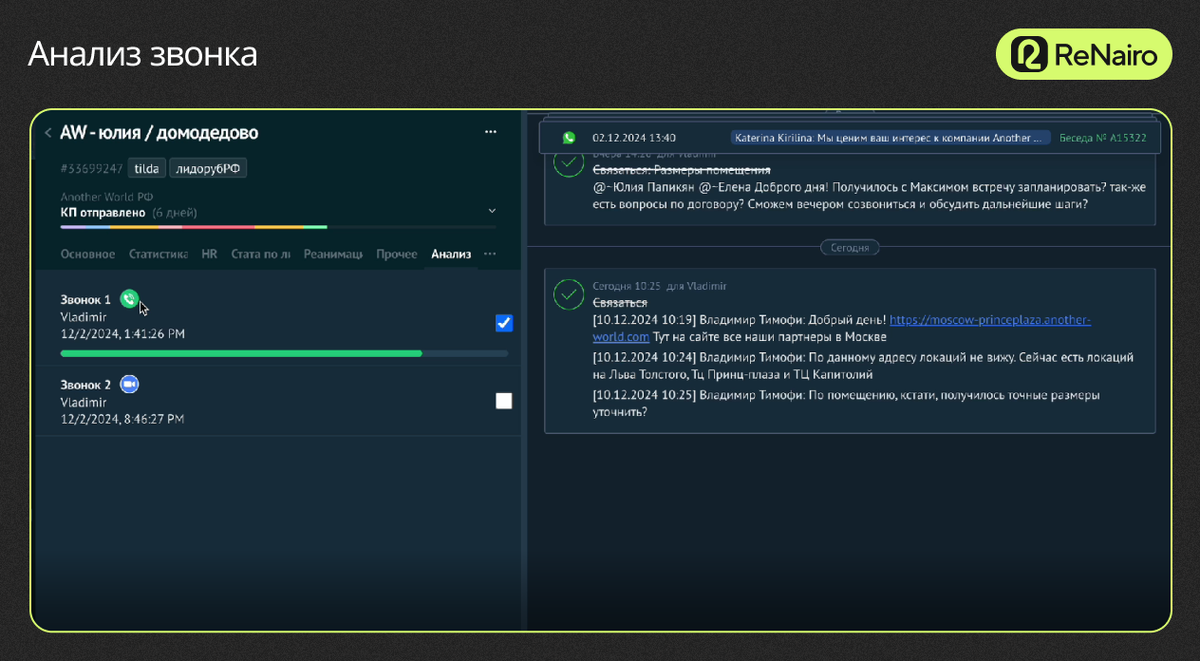The height and width of the screenshot is (661, 1200).
Task: Click the Katerina Kirilina message preview
Action: tap(891, 138)
